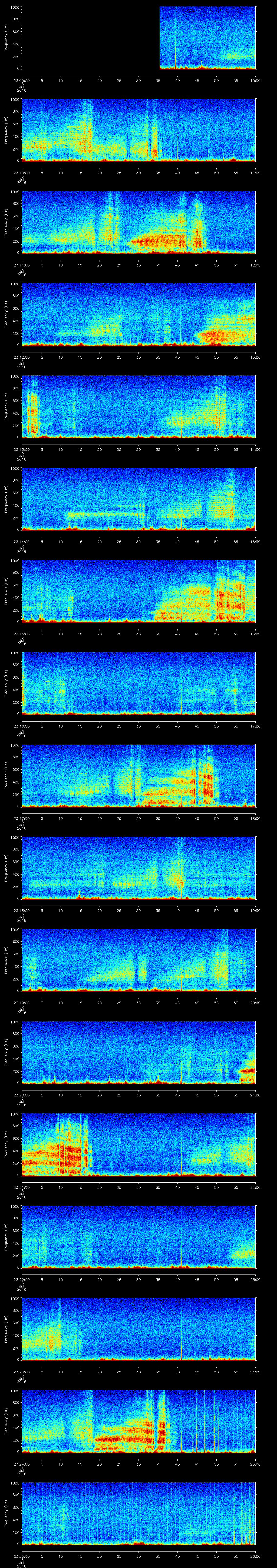Select the 18:00 end time label
277x1568 pixels.
[x=255, y=818]
